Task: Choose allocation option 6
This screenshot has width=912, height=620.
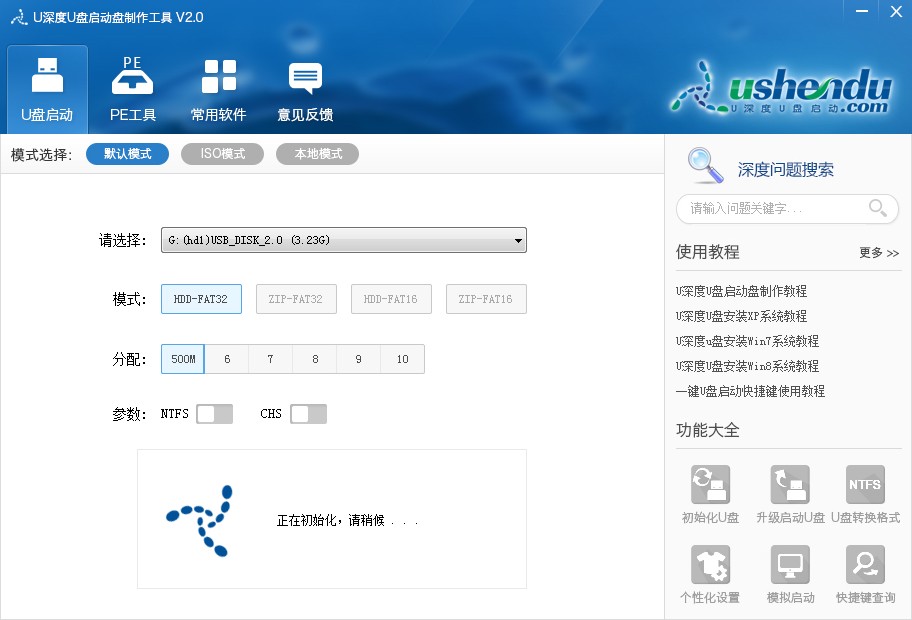Action: (227, 359)
